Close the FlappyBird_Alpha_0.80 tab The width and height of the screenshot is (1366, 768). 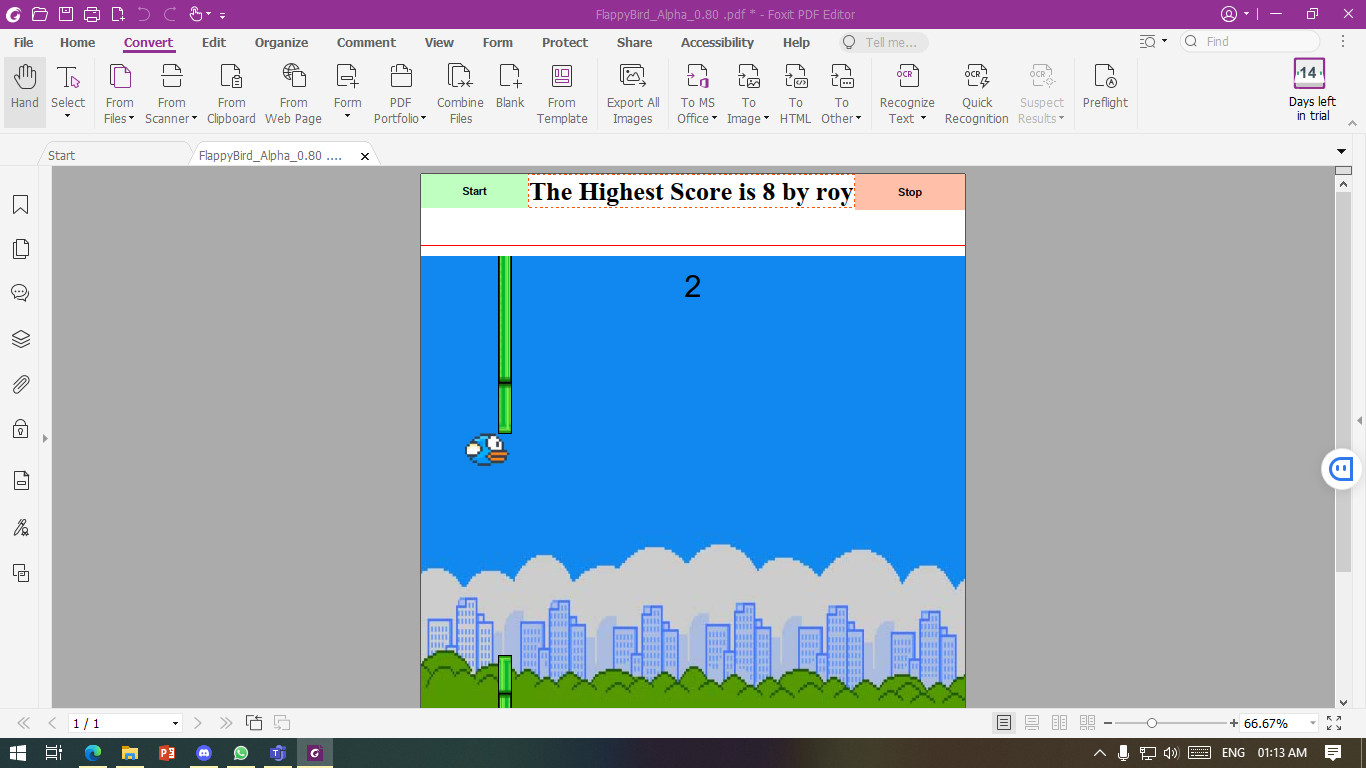click(x=365, y=156)
